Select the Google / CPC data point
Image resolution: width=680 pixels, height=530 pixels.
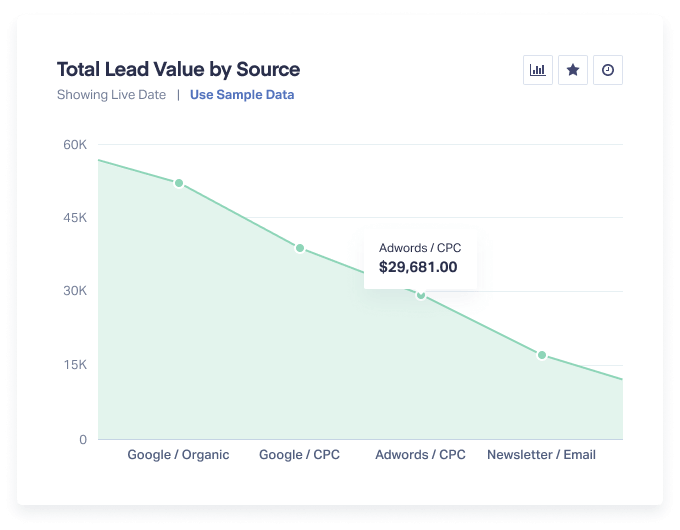pos(300,248)
